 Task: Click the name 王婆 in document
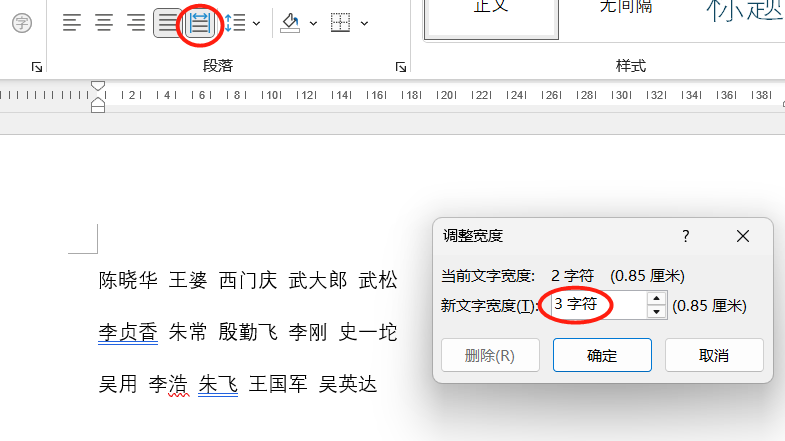(x=188, y=280)
